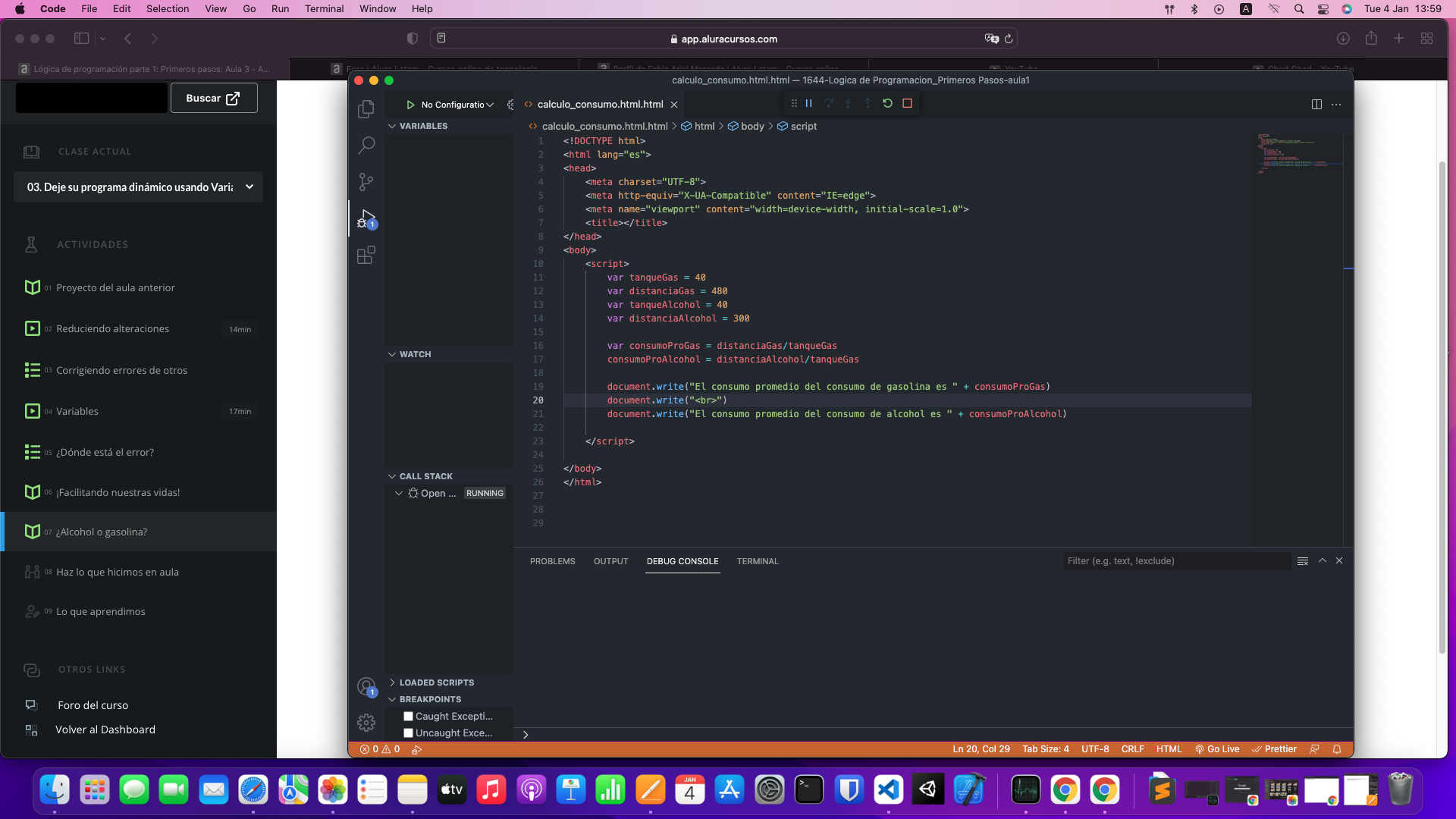Open the current class dropdown '03. Deje su programa'
This screenshot has width=1456, height=819.
(139, 187)
